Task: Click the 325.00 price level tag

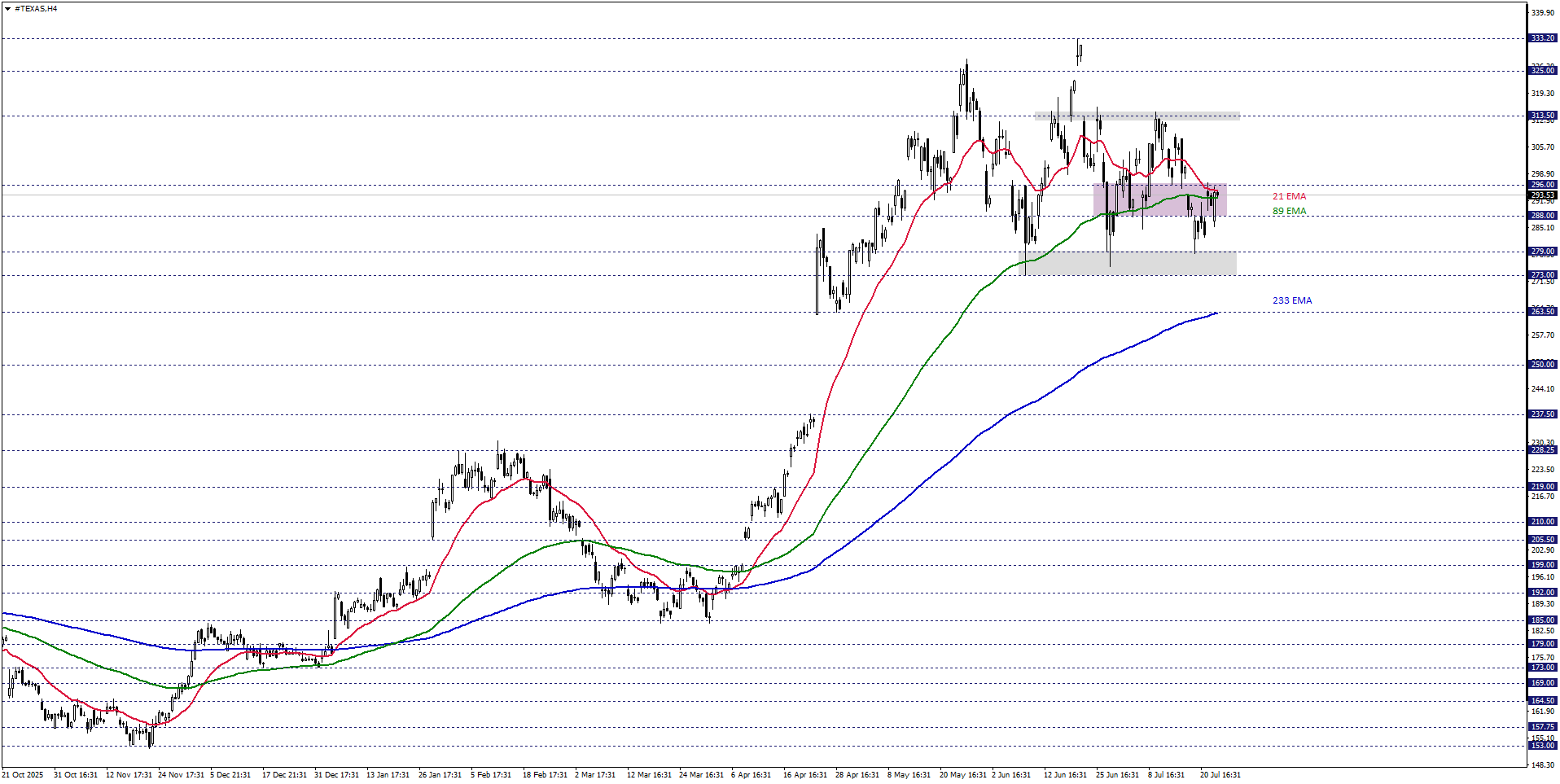Action: pos(1542,71)
